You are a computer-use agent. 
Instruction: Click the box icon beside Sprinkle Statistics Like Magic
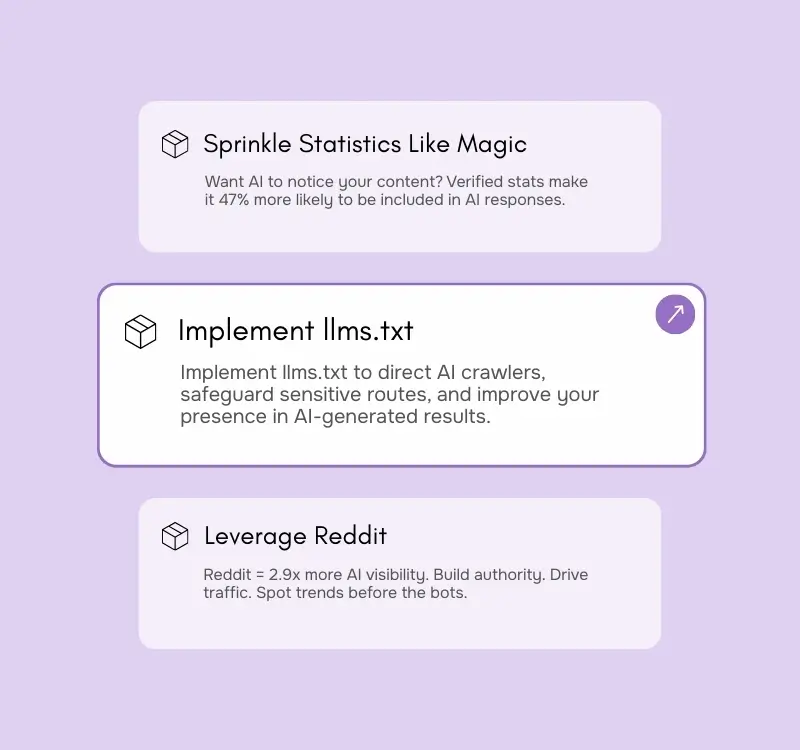tap(175, 144)
